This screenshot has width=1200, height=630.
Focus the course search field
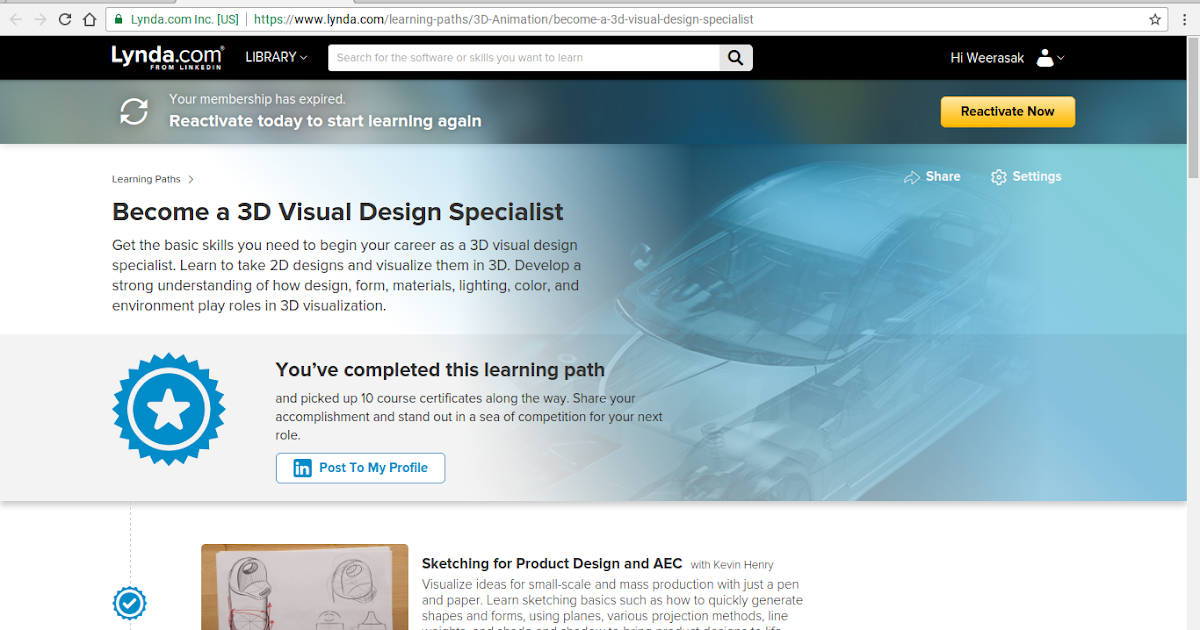click(x=523, y=58)
